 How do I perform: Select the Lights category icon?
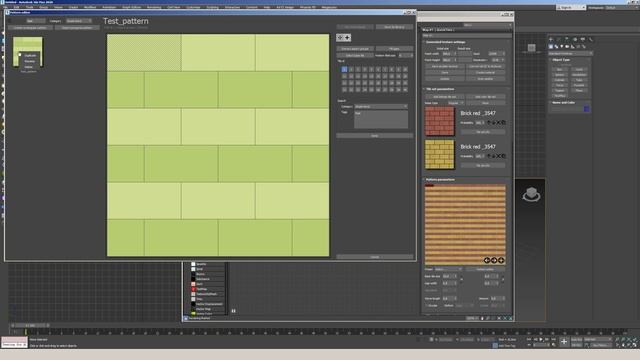[562, 47]
